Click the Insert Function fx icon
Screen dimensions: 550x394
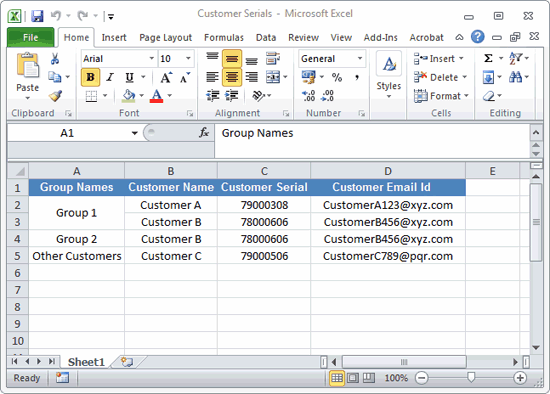204,133
